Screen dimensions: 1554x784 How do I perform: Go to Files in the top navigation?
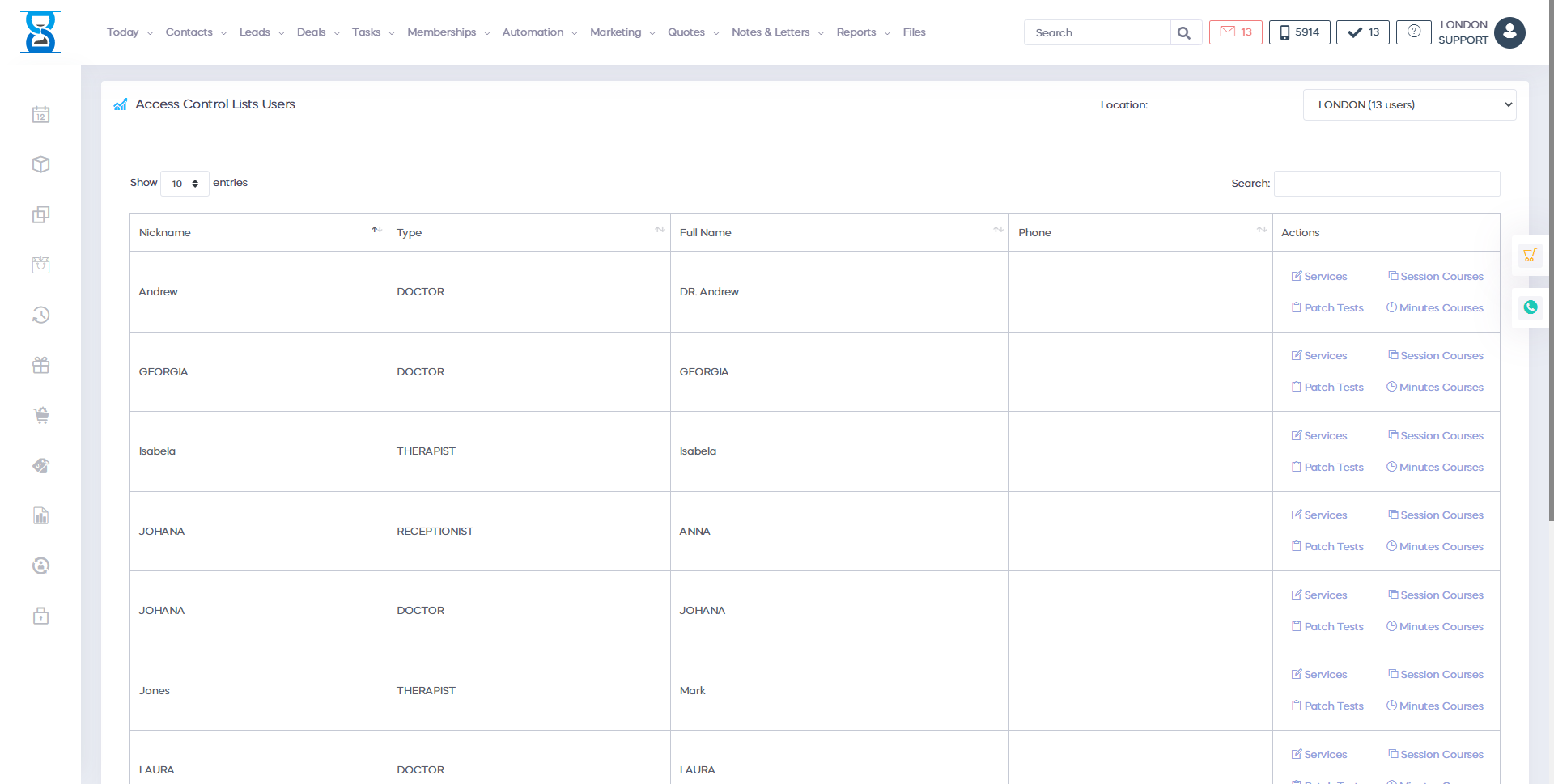914,32
